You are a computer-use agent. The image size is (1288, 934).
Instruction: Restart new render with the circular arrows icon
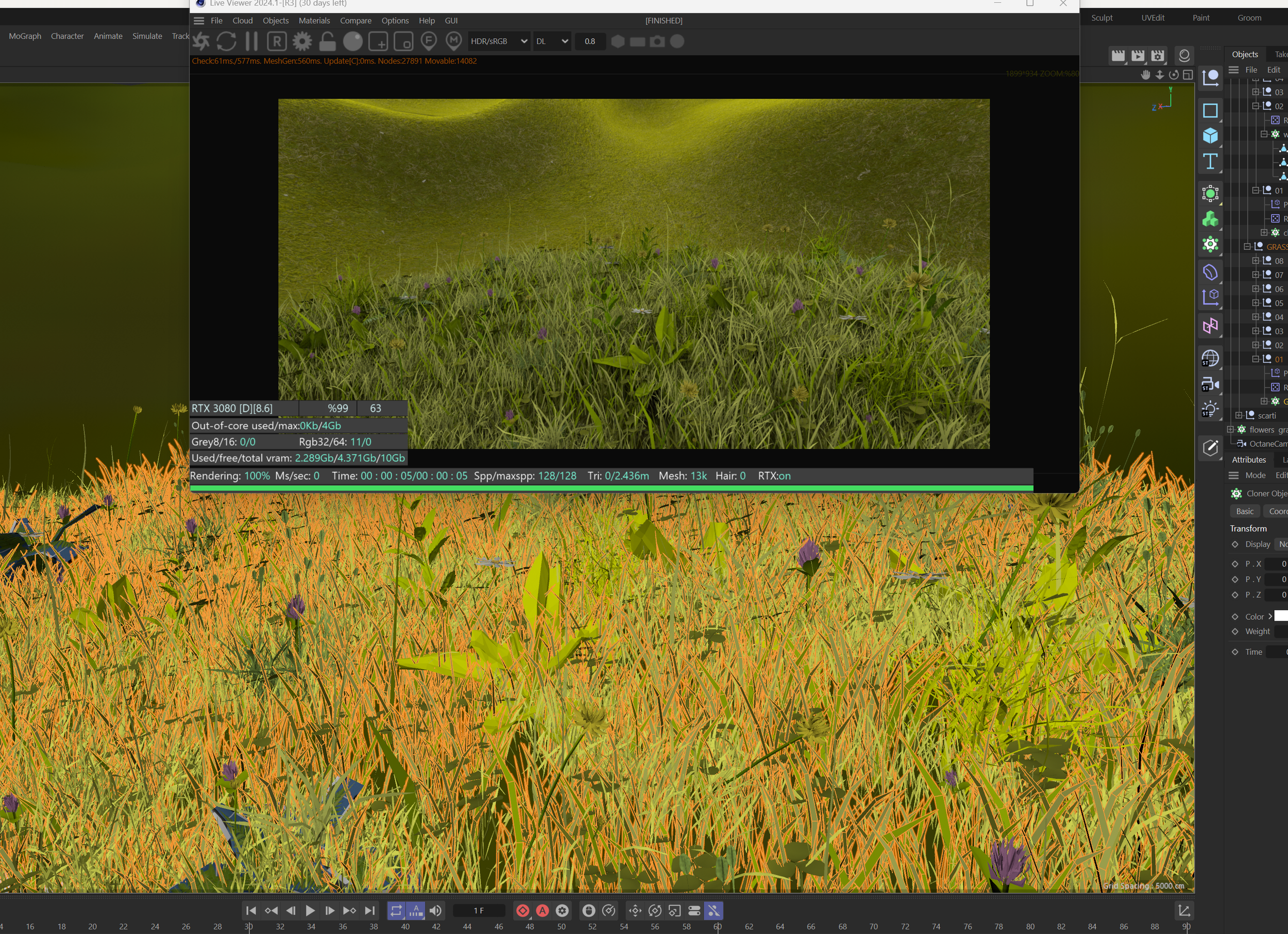(226, 41)
